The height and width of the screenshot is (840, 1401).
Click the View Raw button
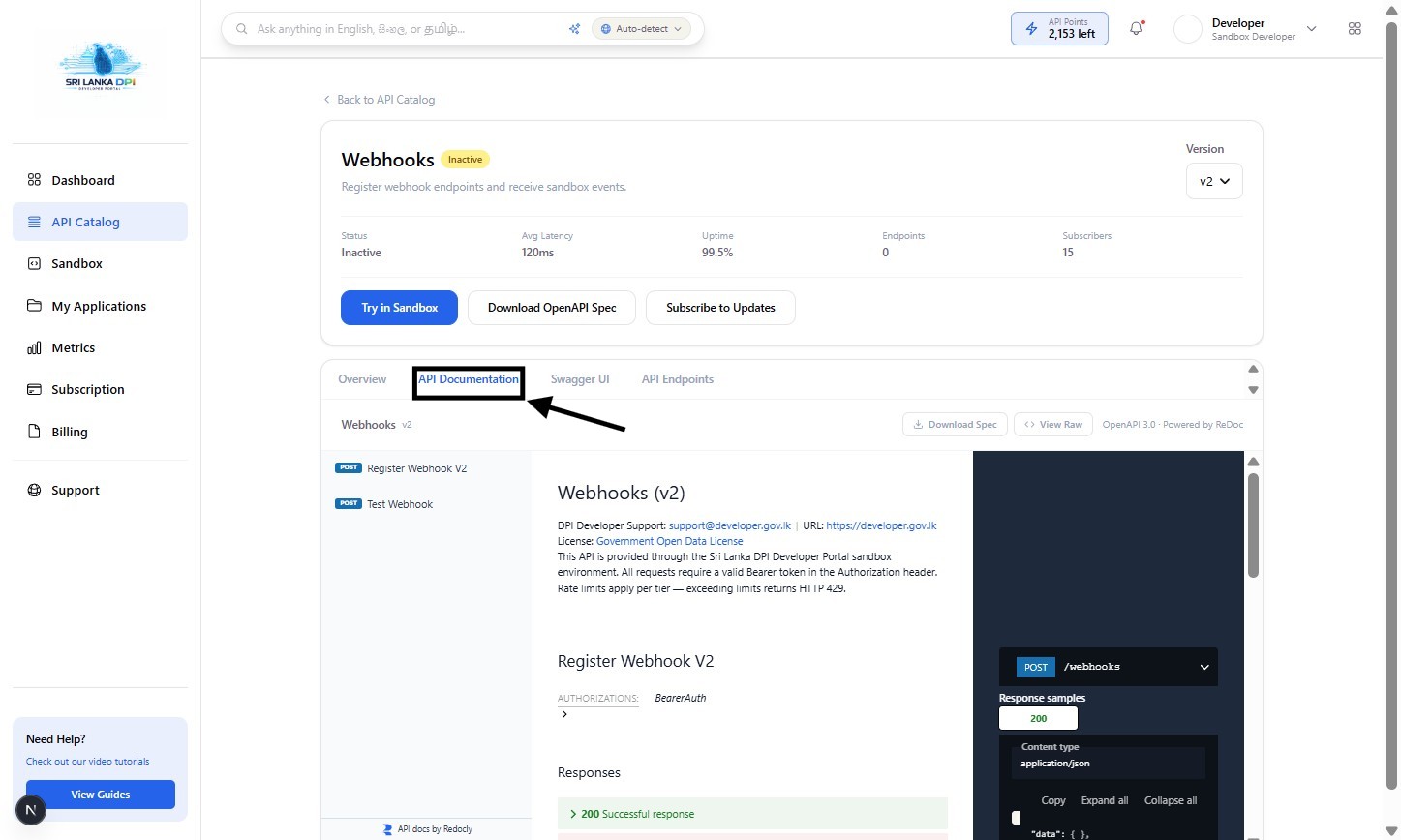pyautogui.click(x=1053, y=425)
